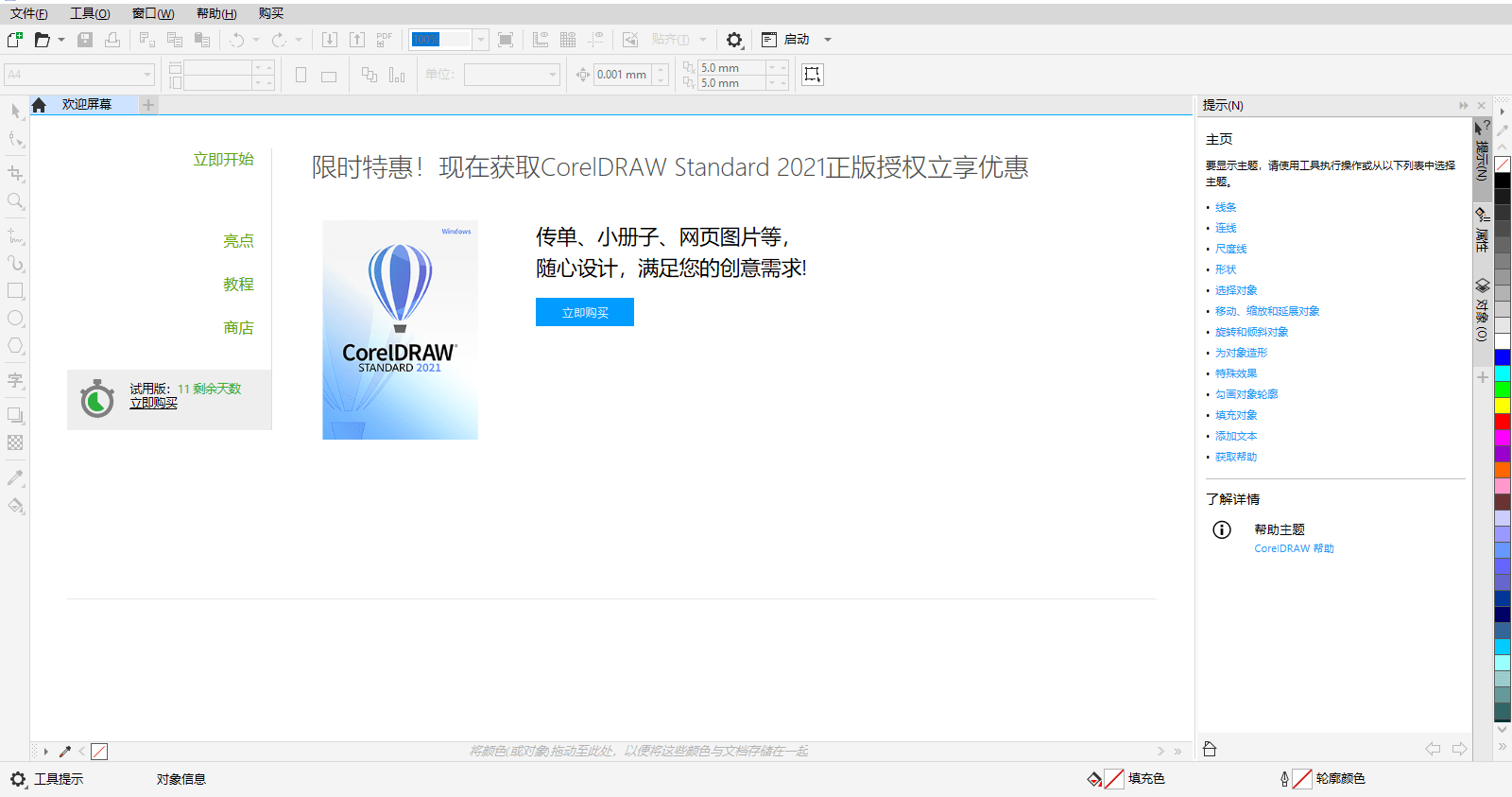Click the Export icon
The height and width of the screenshot is (797, 1512).
point(356,40)
